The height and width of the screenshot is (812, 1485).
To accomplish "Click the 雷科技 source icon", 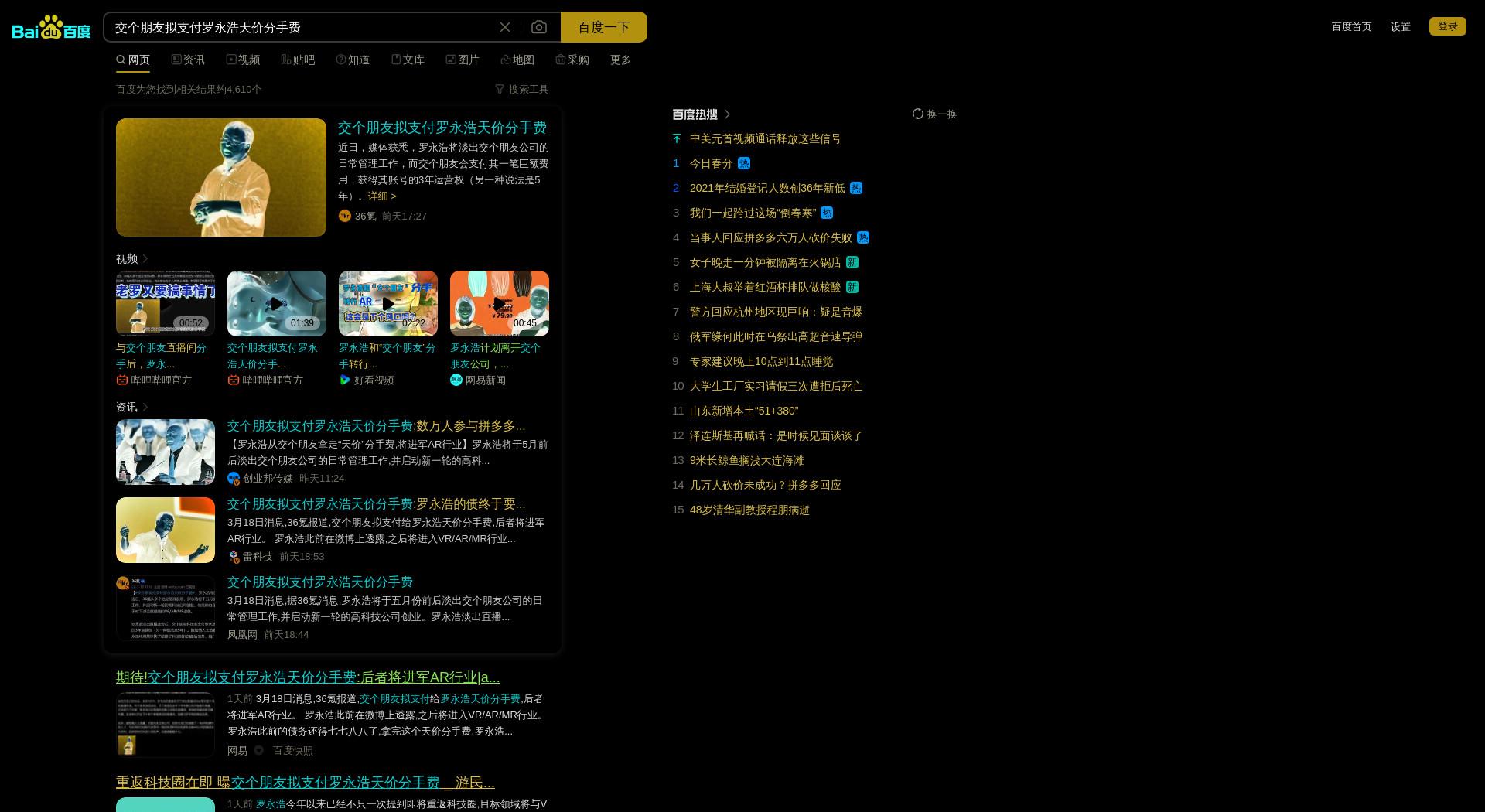I will [234, 556].
